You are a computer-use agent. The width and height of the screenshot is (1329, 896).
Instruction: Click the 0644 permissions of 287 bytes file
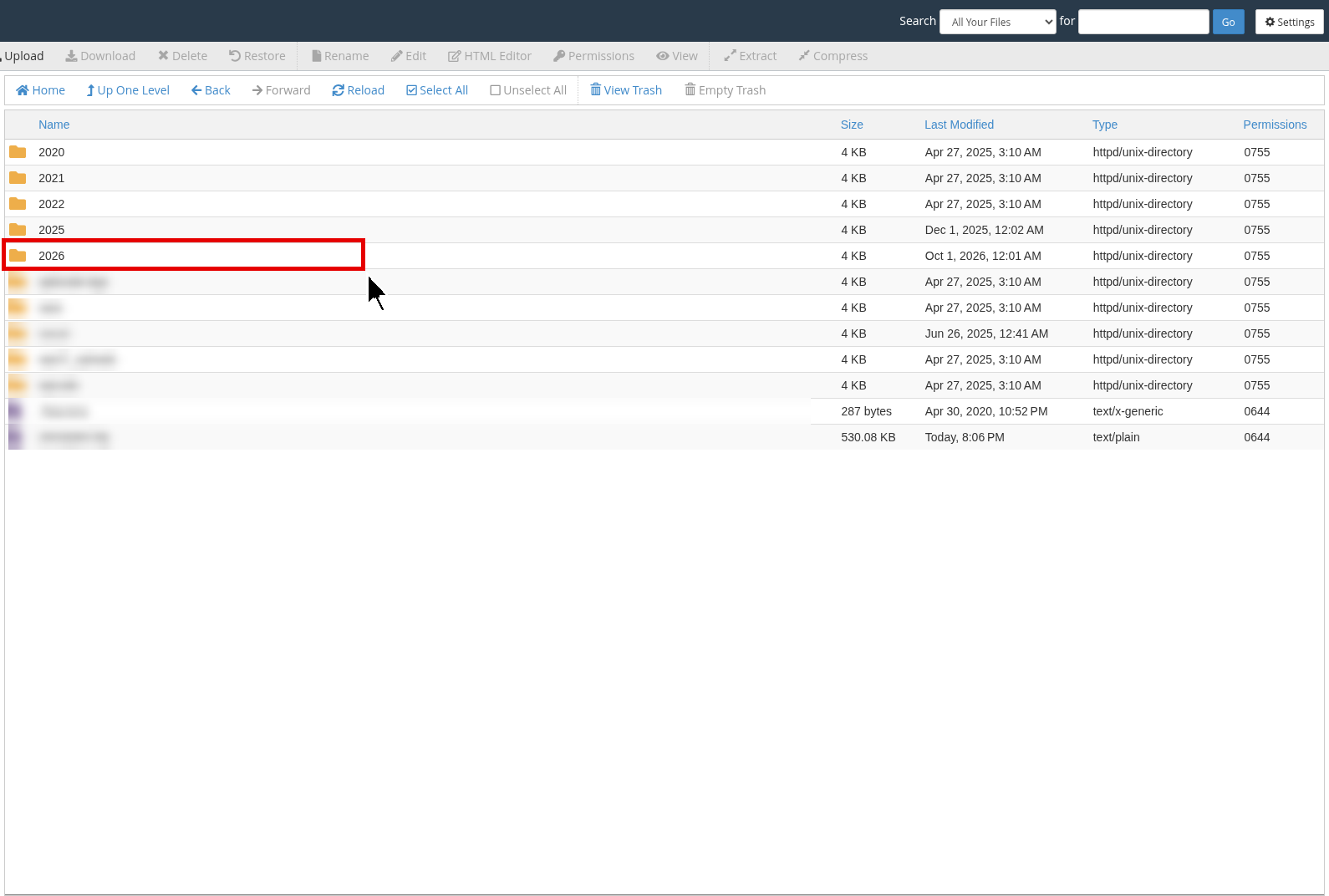(1256, 411)
